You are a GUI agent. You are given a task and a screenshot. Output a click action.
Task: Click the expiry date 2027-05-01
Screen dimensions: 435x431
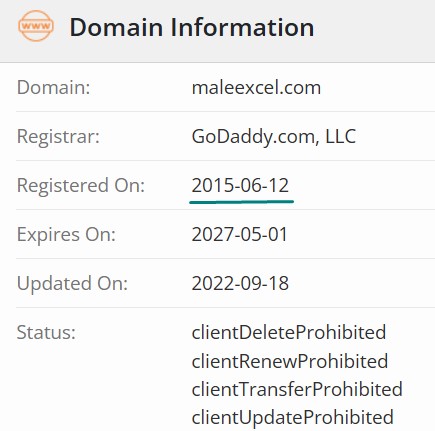(x=239, y=234)
